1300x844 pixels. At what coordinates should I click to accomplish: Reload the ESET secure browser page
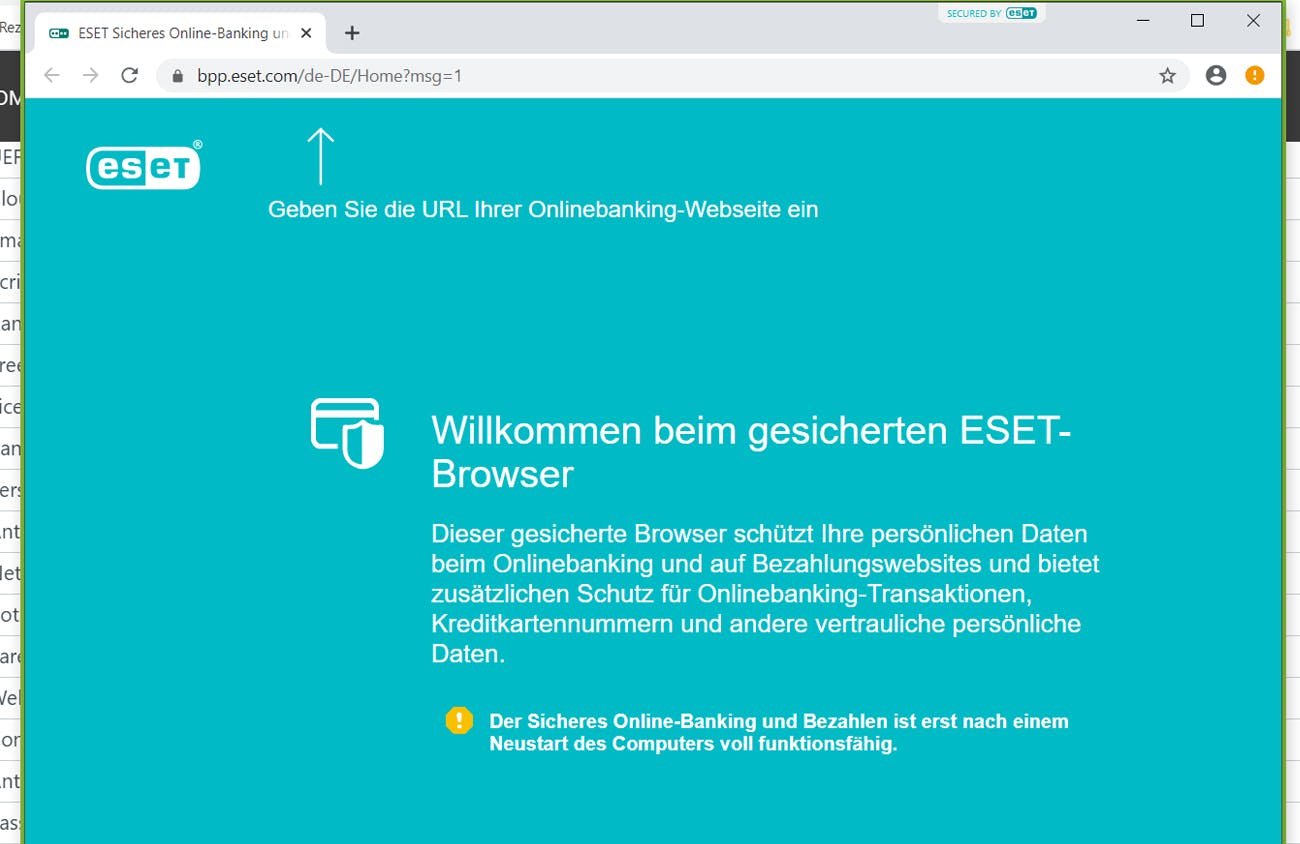[129, 76]
